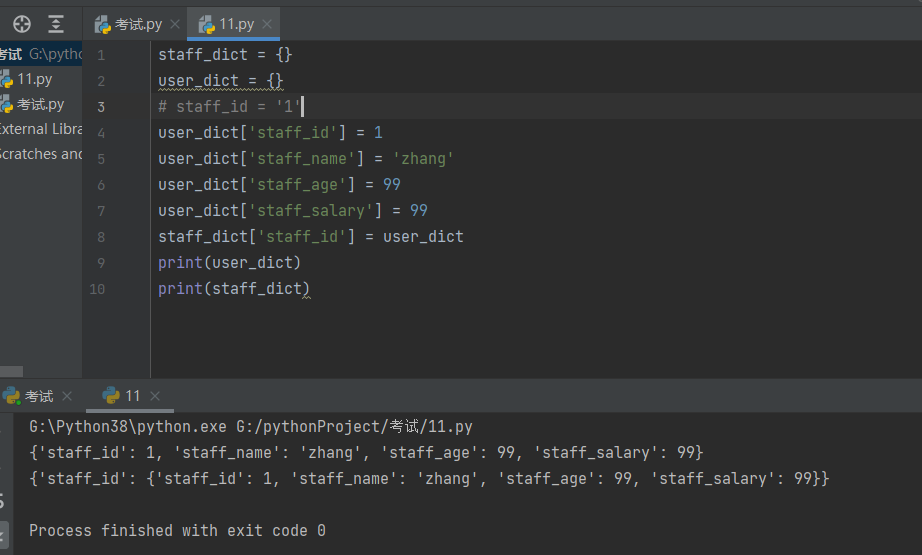922x555 pixels.
Task: Click line number 1 in the gutter
Action: (x=101, y=55)
